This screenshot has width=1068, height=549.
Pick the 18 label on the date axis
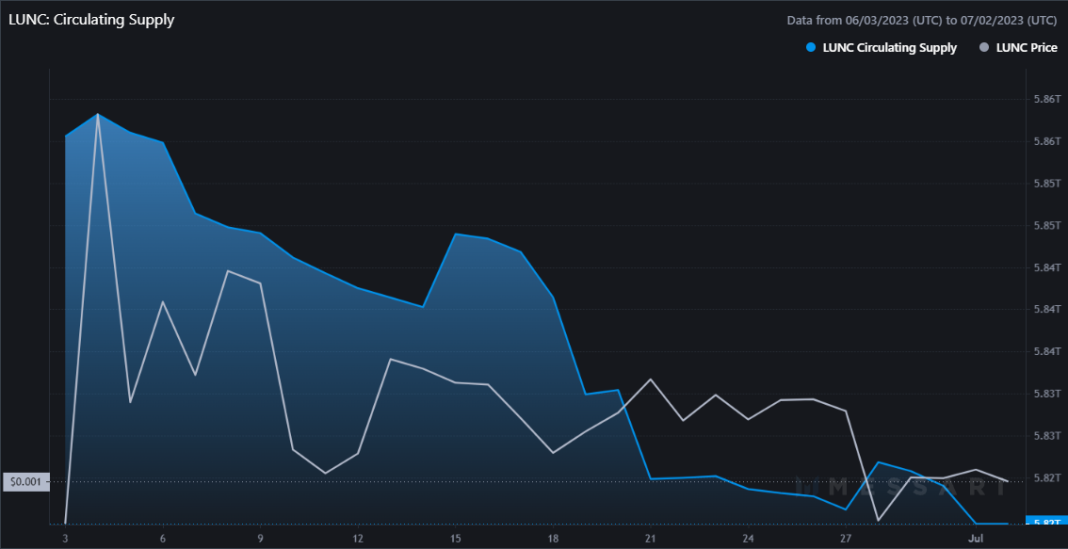click(553, 538)
